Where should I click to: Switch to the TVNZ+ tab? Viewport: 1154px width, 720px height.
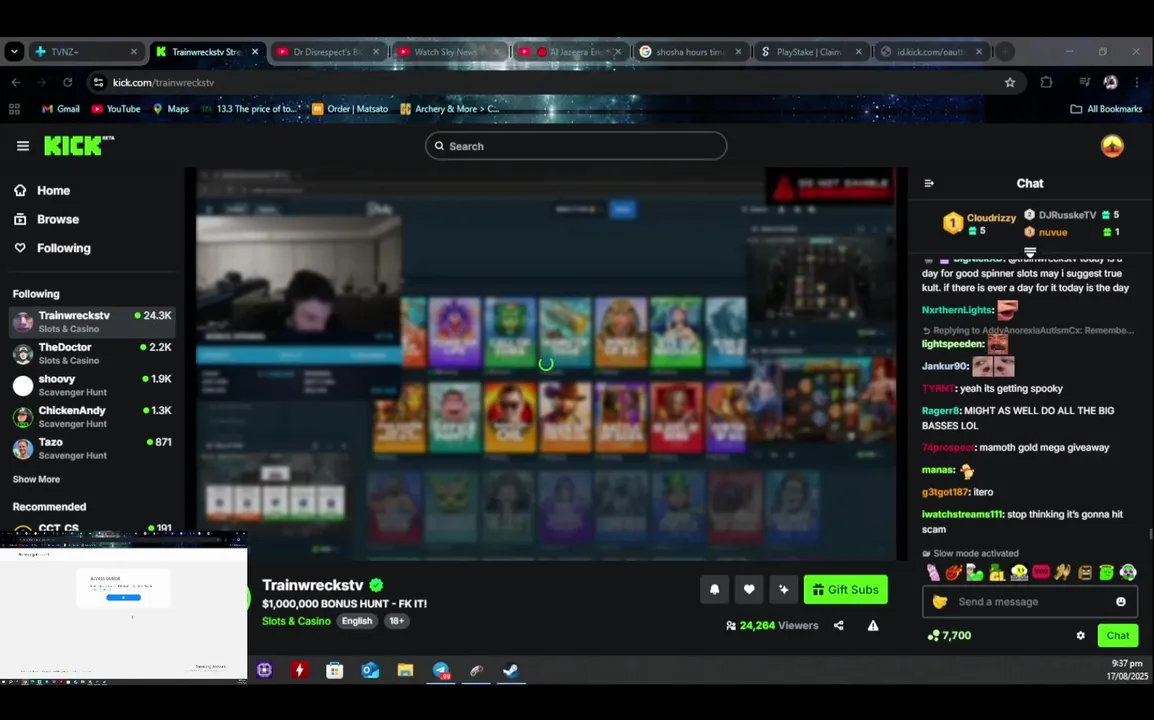pos(85,52)
